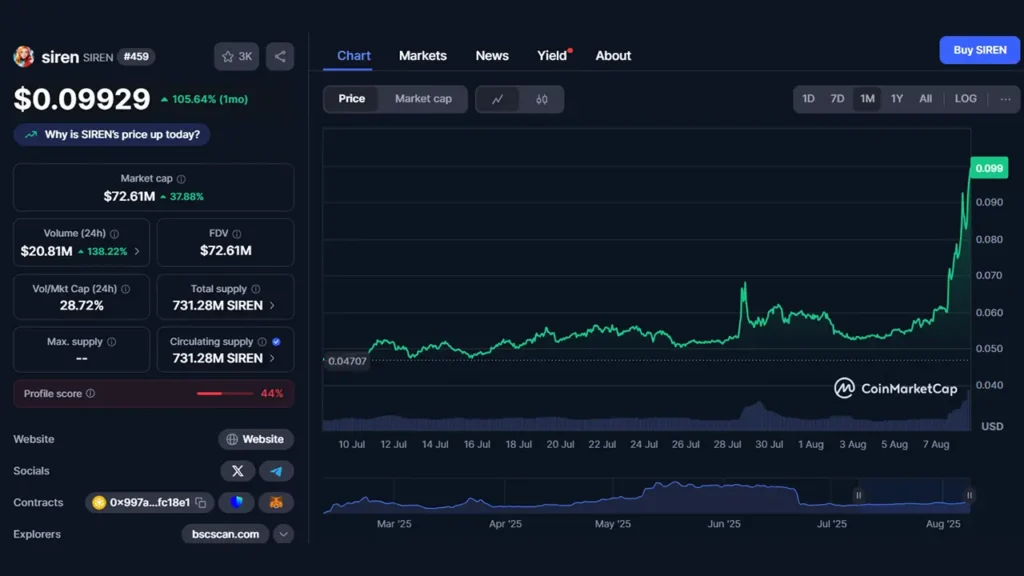Select Price chart mode

(351, 99)
